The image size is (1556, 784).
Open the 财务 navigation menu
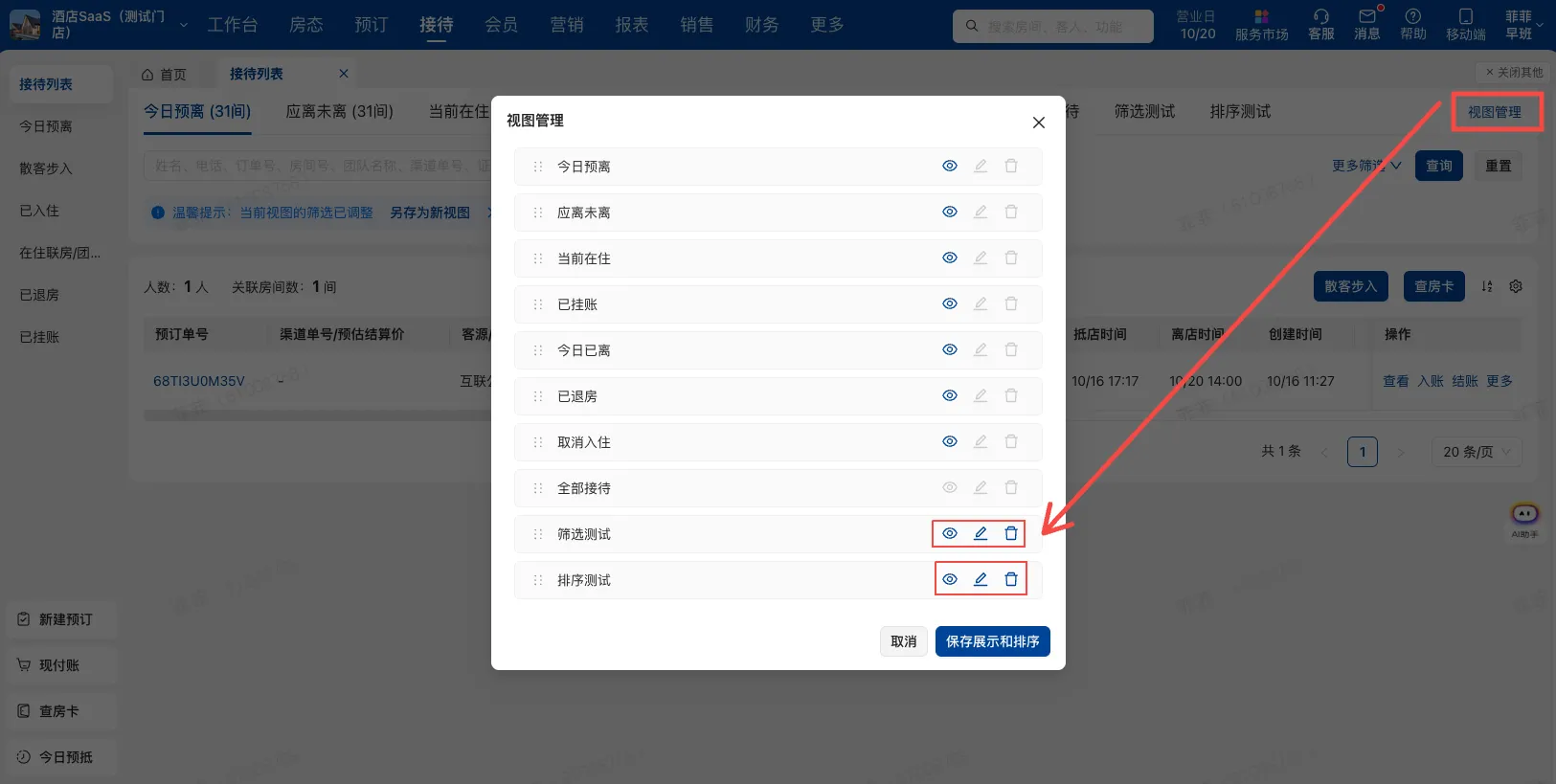click(x=762, y=25)
